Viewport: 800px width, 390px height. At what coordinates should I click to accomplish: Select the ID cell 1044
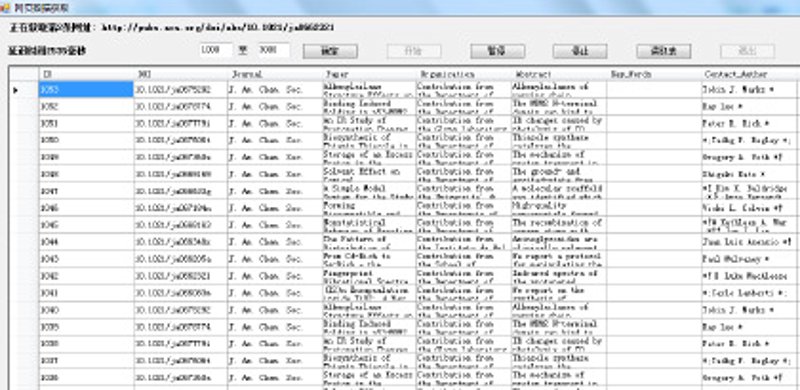(86, 242)
